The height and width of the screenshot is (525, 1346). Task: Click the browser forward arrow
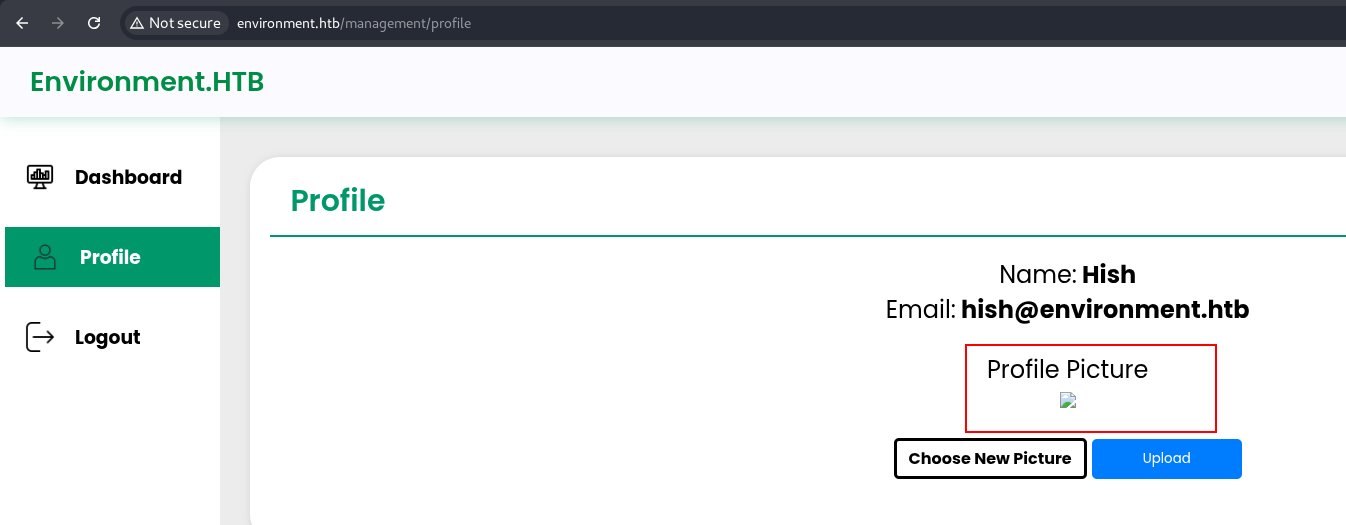pyautogui.click(x=58, y=23)
